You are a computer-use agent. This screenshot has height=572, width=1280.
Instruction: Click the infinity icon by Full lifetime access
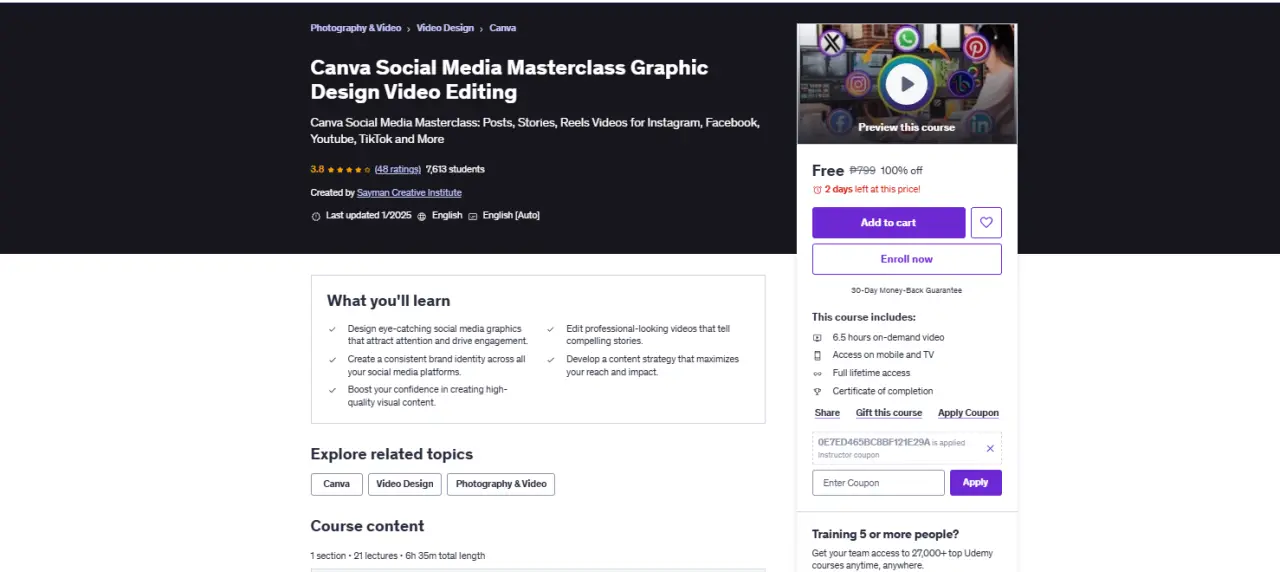pos(817,373)
